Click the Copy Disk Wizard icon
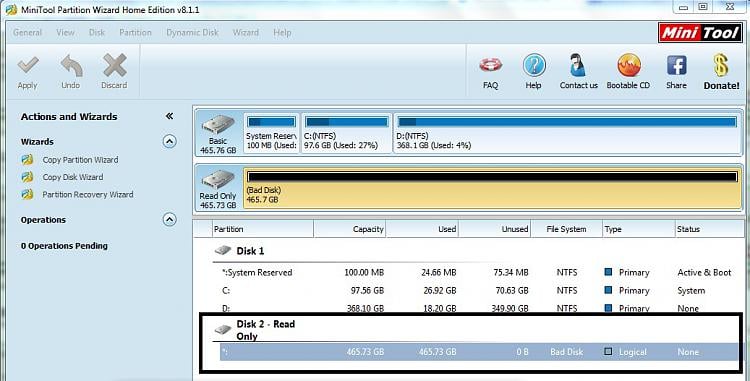This screenshot has height=381, width=750. pos(27,177)
